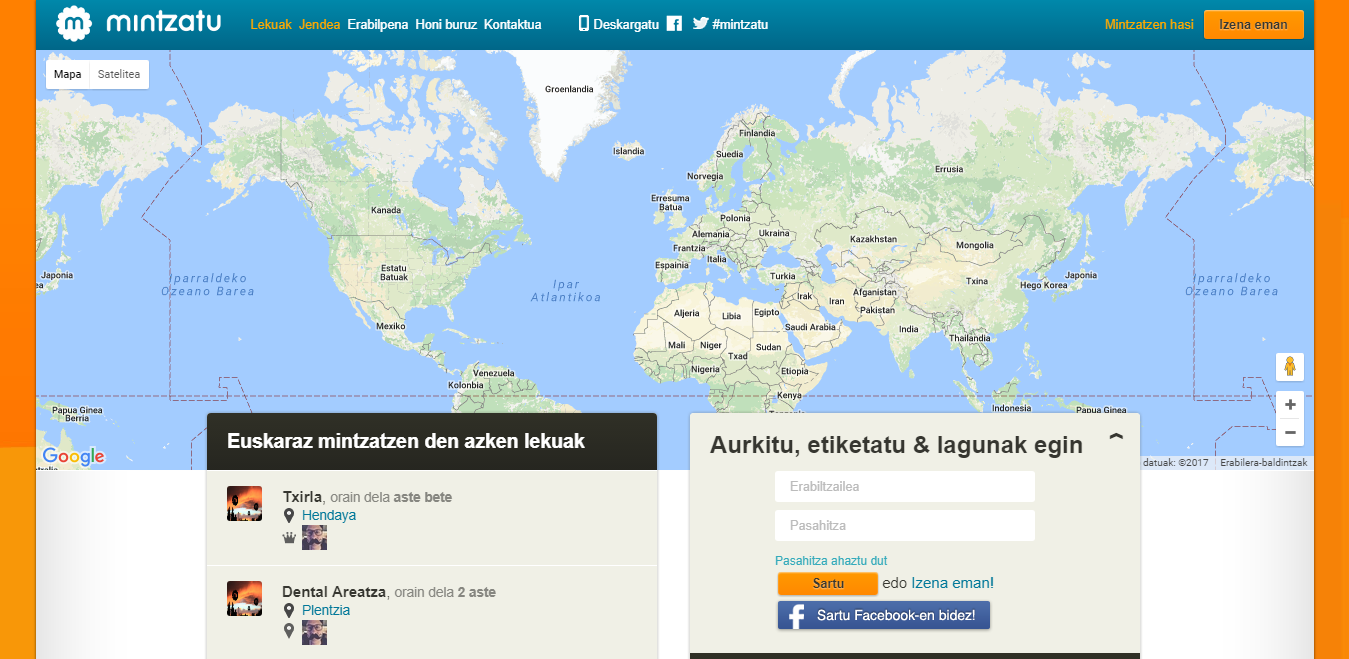Viewport: 1349px width, 659px height.
Task: Open the Twitter #mintzatu link
Action: pyautogui.click(x=730, y=25)
